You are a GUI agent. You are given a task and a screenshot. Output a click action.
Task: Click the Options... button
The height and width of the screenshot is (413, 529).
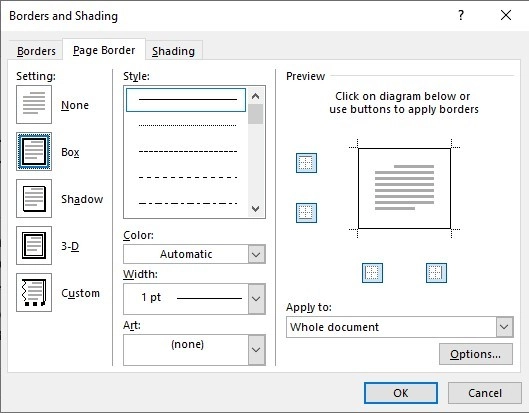(x=476, y=354)
